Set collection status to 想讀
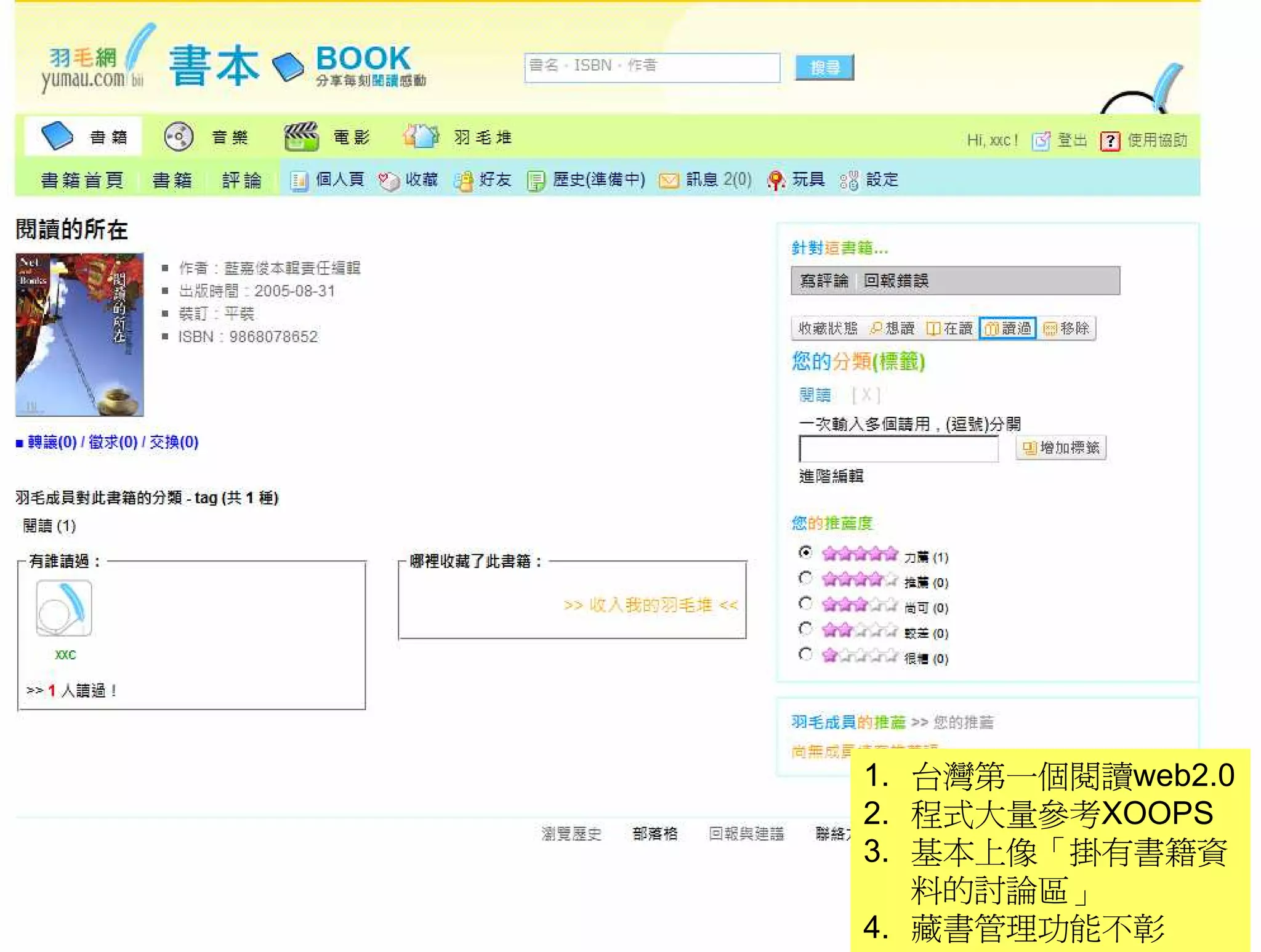This screenshot has width=1261, height=952. tap(892, 328)
